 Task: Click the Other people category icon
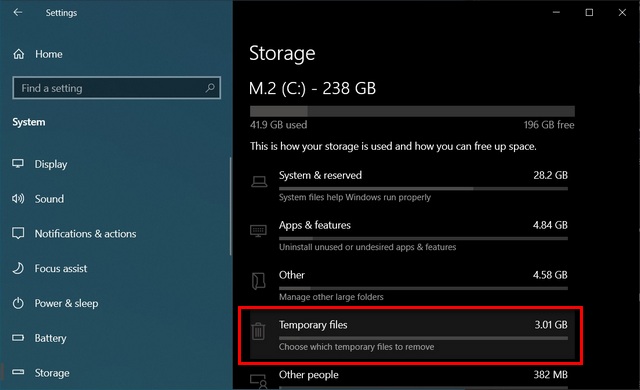259,381
